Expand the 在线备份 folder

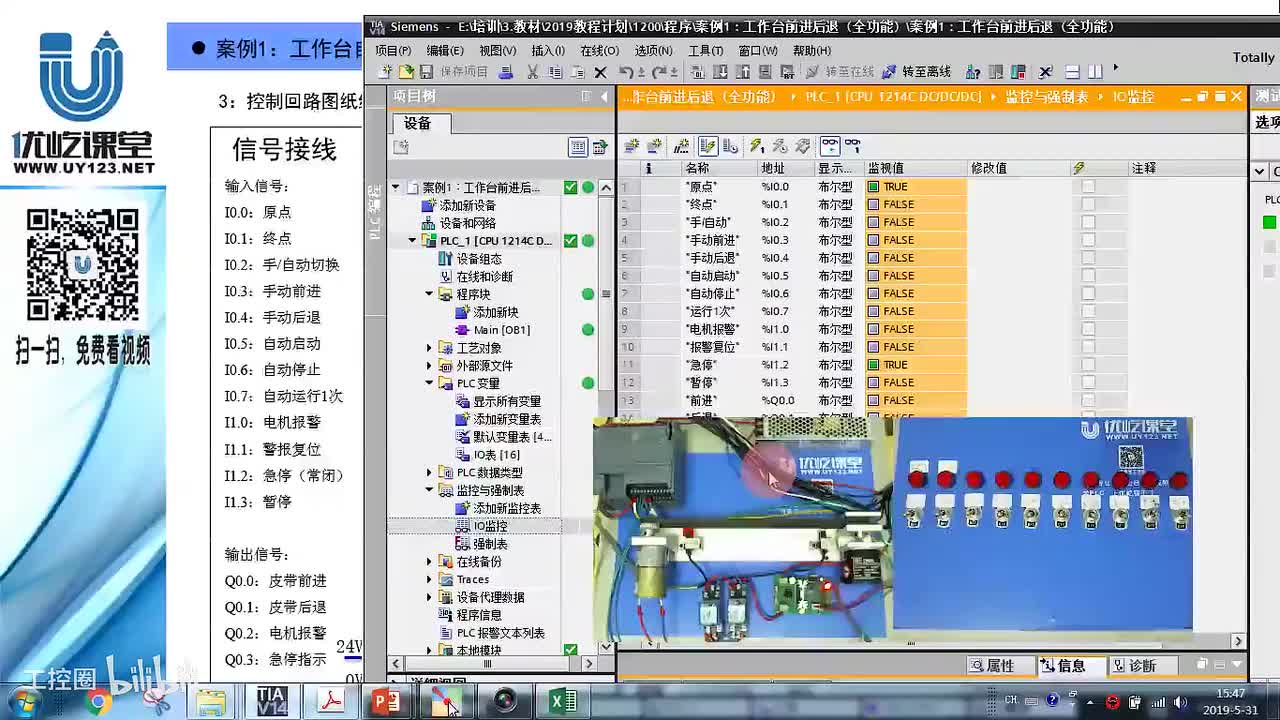tap(430, 562)
